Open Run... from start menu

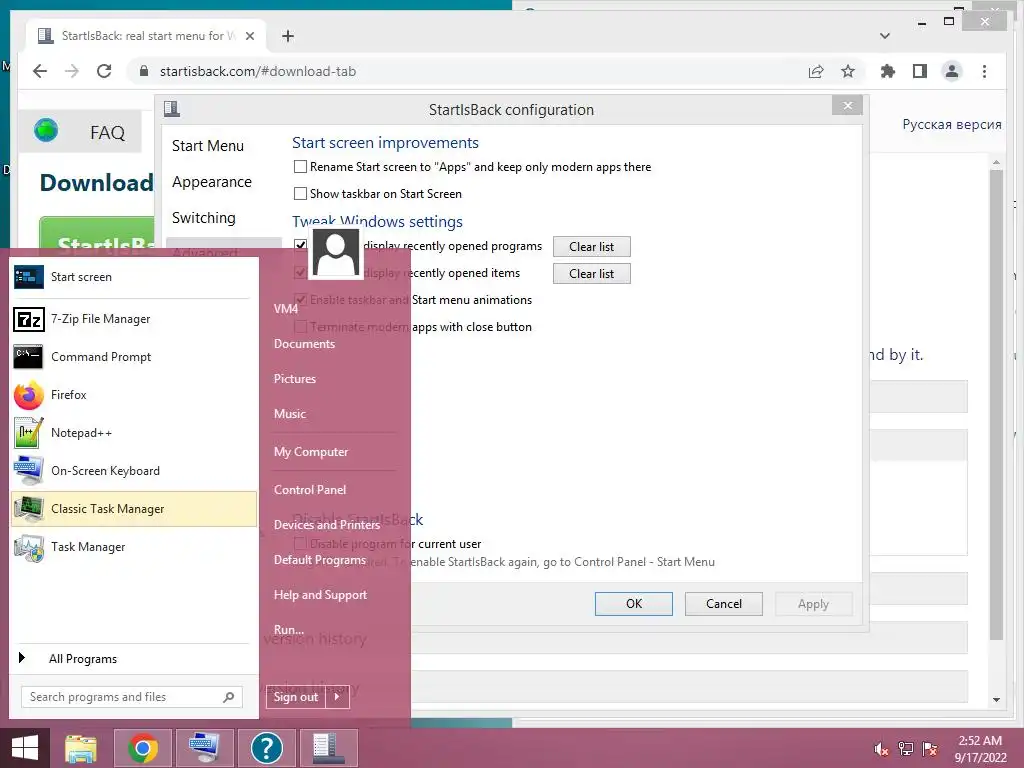[x=289, y=630]
